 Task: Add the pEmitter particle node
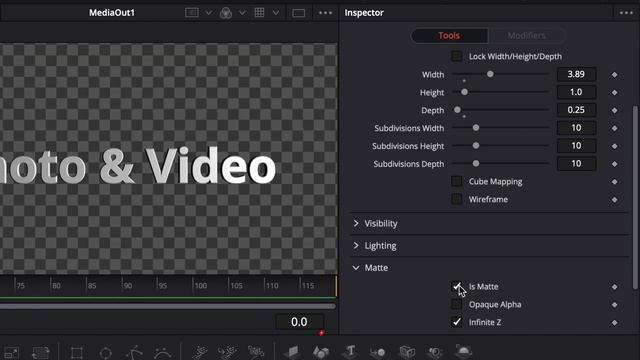(x=199, y=352)
